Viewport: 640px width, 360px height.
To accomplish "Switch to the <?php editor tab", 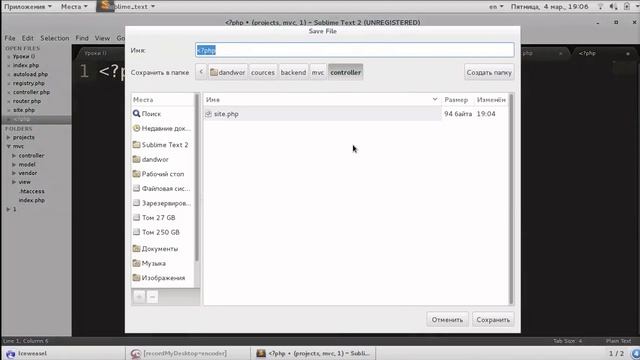I will pos(603,53).
